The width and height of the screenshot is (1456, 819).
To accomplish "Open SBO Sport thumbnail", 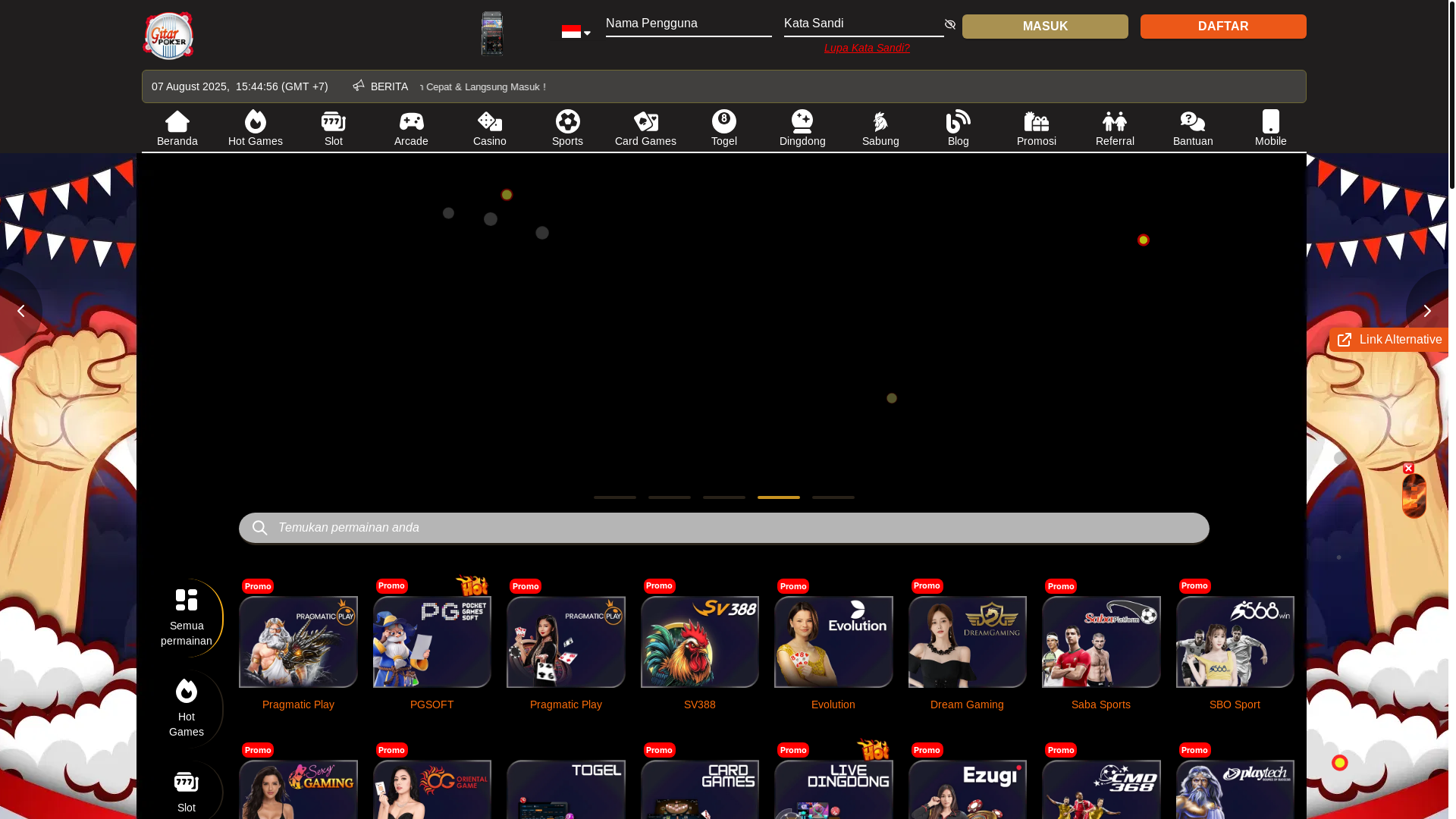I will tap(1235, 642).
